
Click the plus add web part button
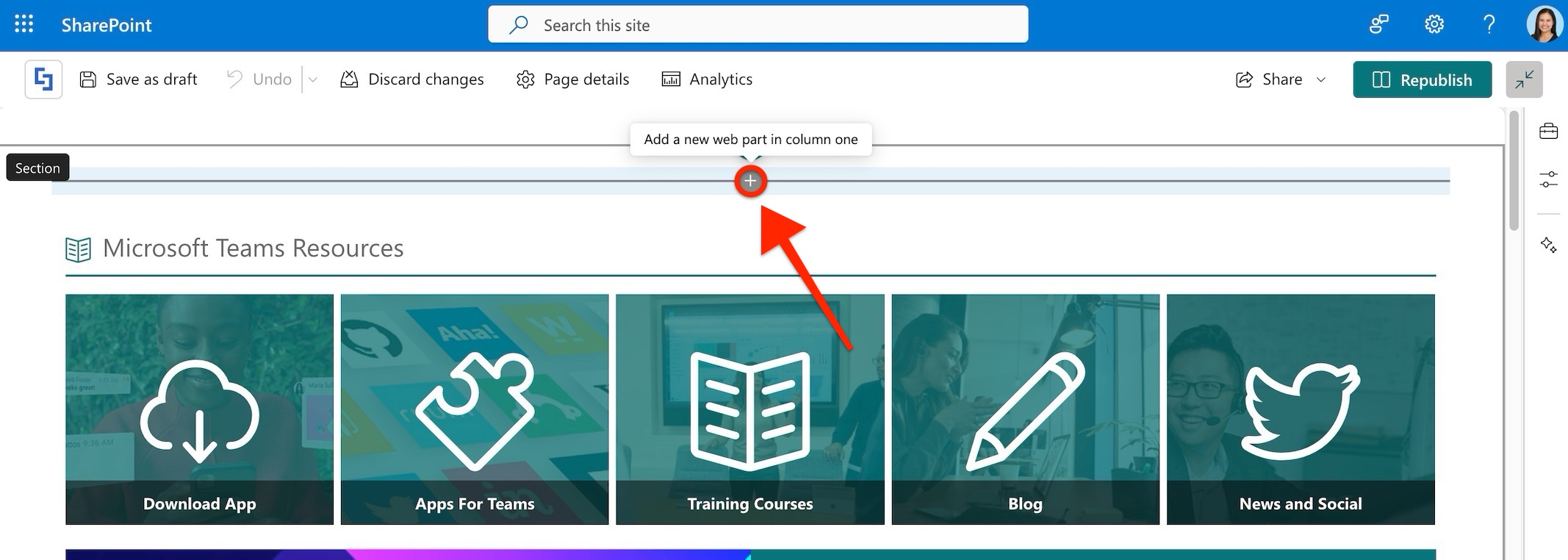[x=750, y=181]
